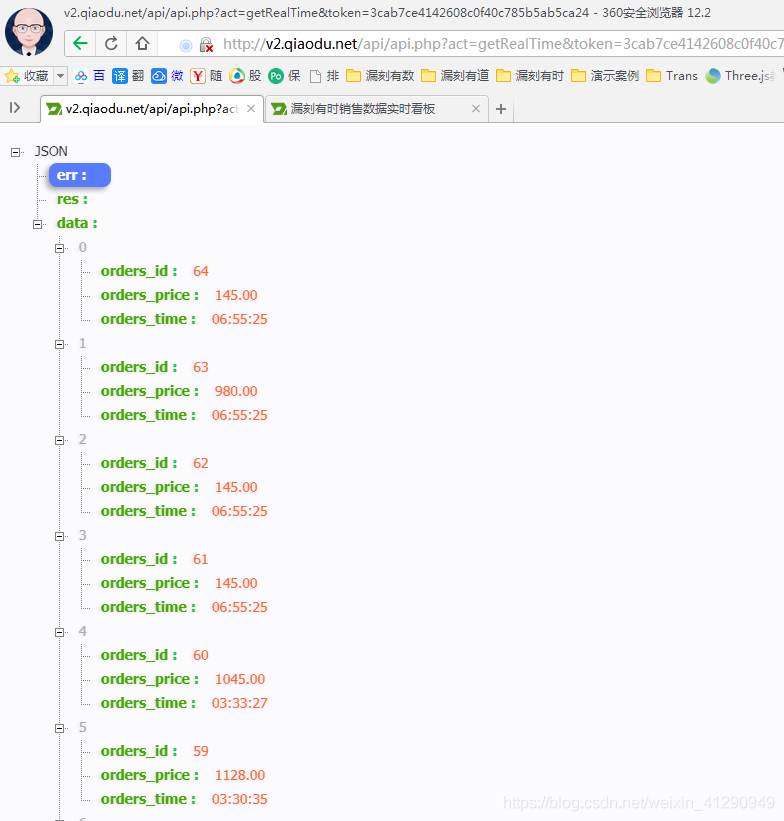The height and width of the screenshot is (821, 784).
Task: Collapse the data node
Action: click(x=38, y=224)
